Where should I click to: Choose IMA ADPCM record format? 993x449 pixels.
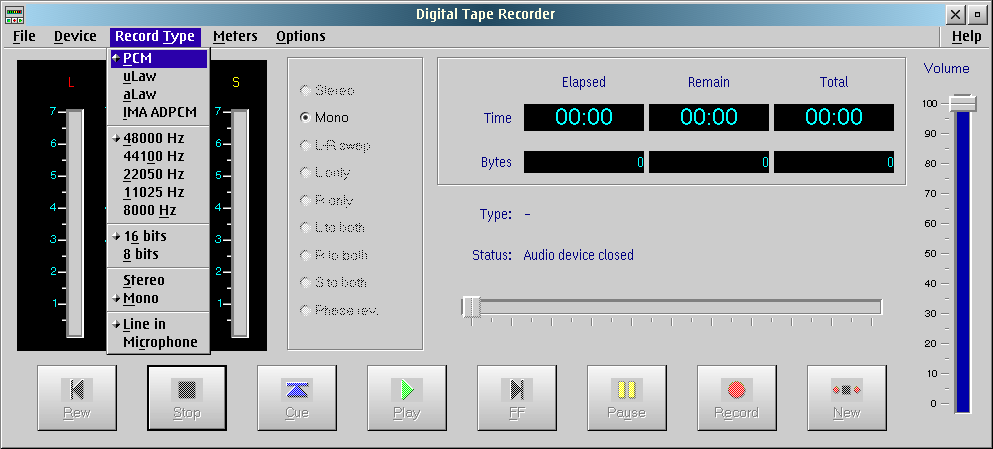[159, 112]
